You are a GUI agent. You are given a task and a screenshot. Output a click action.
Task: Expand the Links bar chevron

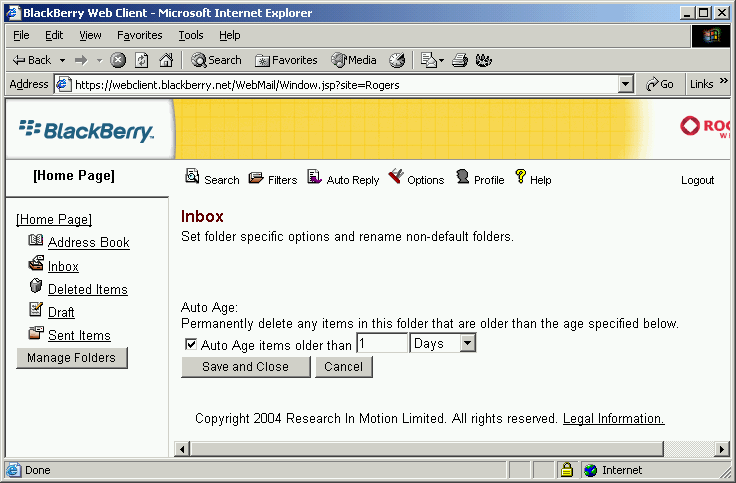coord(723,81)
